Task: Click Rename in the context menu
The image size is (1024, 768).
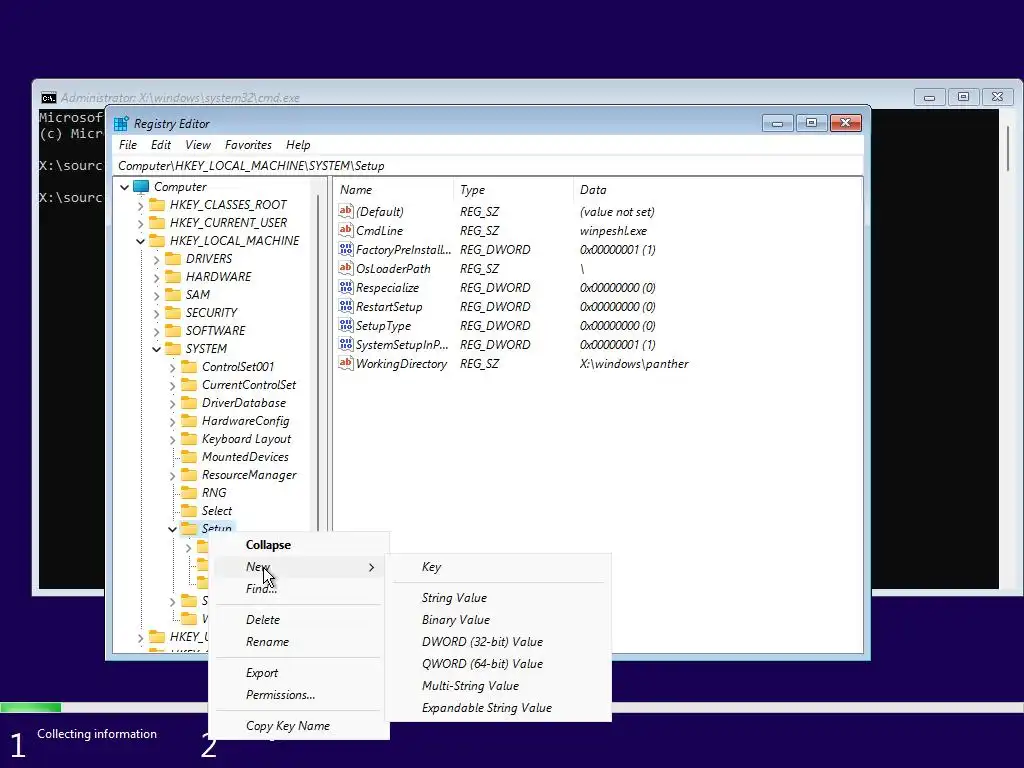Action: coord(298,642)
